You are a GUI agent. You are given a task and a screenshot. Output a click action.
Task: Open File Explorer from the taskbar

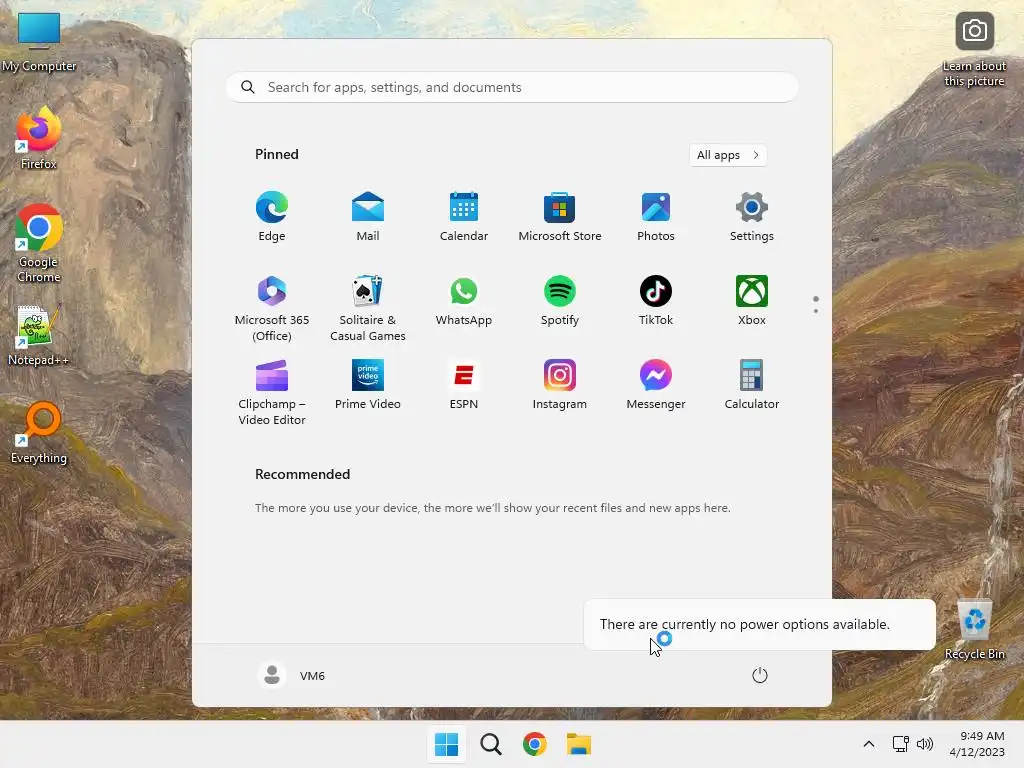tap(579, 744)
